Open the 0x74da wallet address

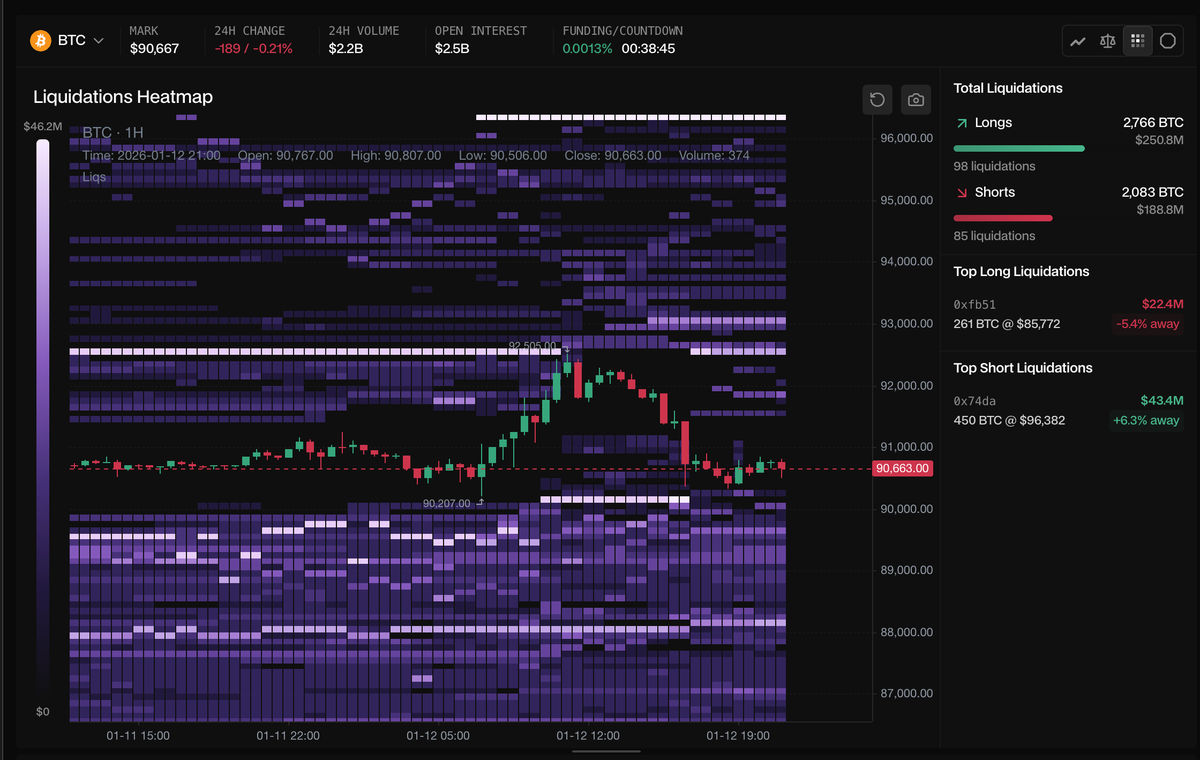974,400
